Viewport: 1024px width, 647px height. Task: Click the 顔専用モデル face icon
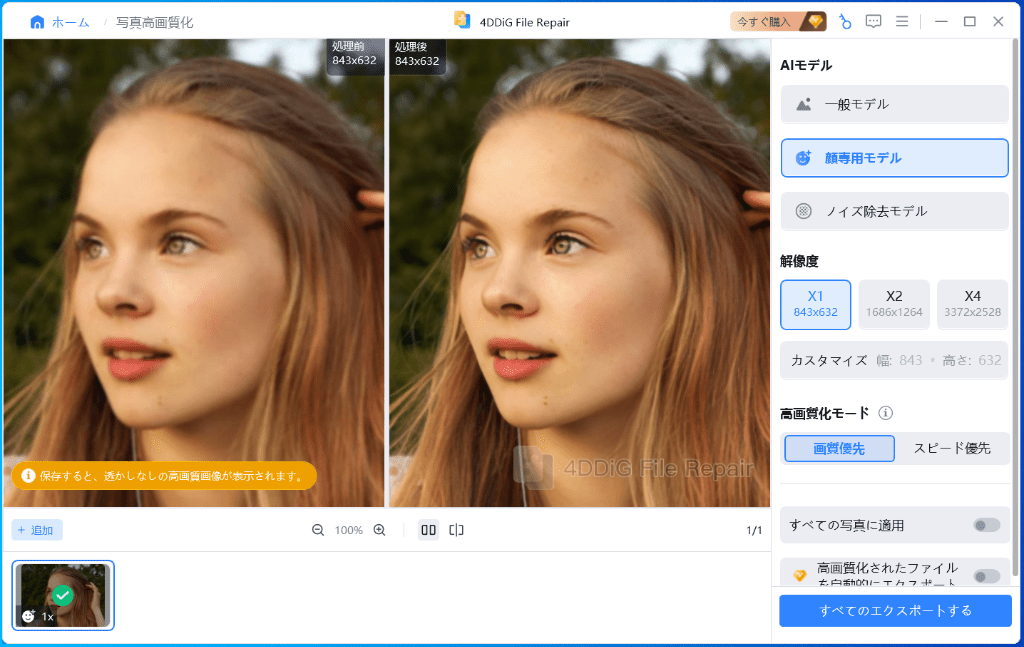[803, 158]
